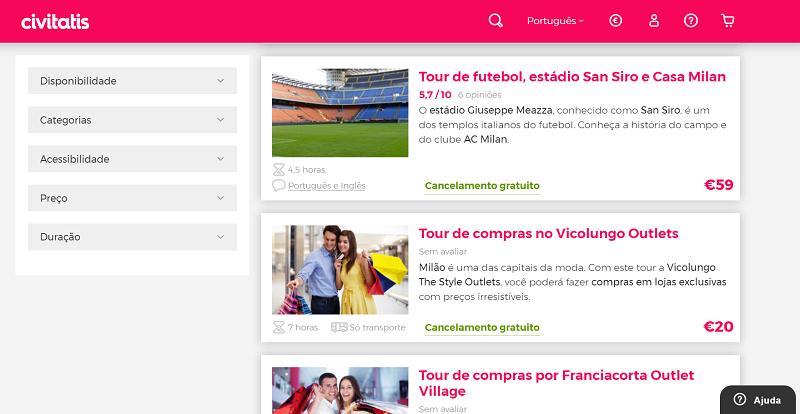Expand the Categorias filter
Viewport: 800px width, 414px height.
(132, 120)
